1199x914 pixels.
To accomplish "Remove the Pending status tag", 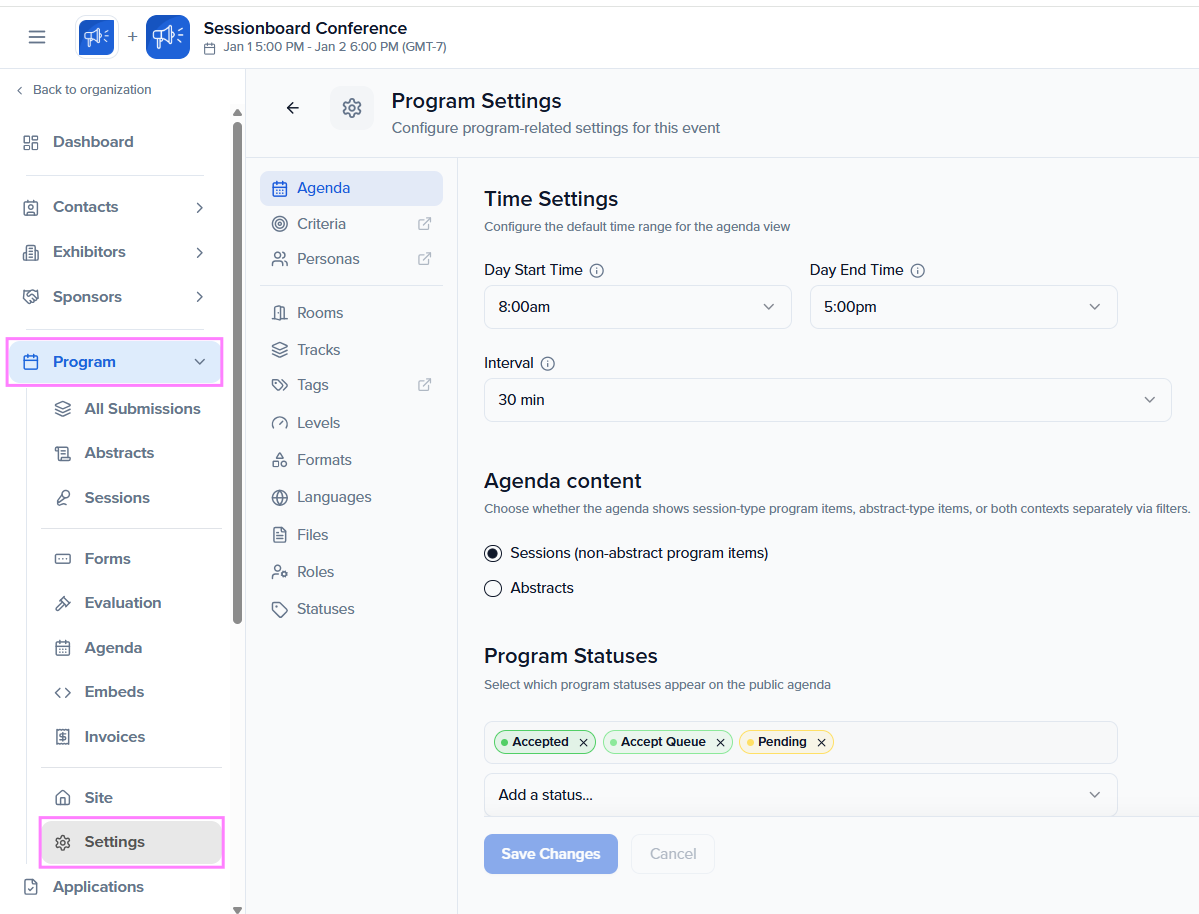I will click(x=821, y=743).
